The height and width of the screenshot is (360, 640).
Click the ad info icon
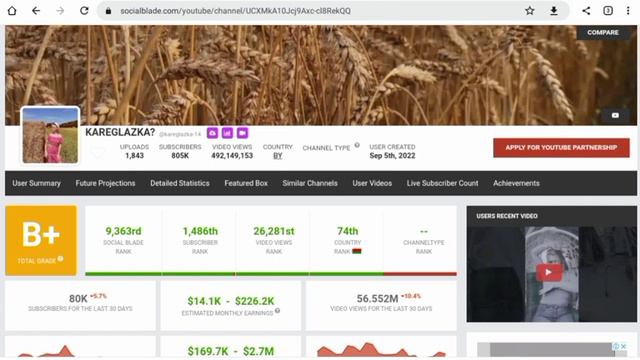[616, 346]
